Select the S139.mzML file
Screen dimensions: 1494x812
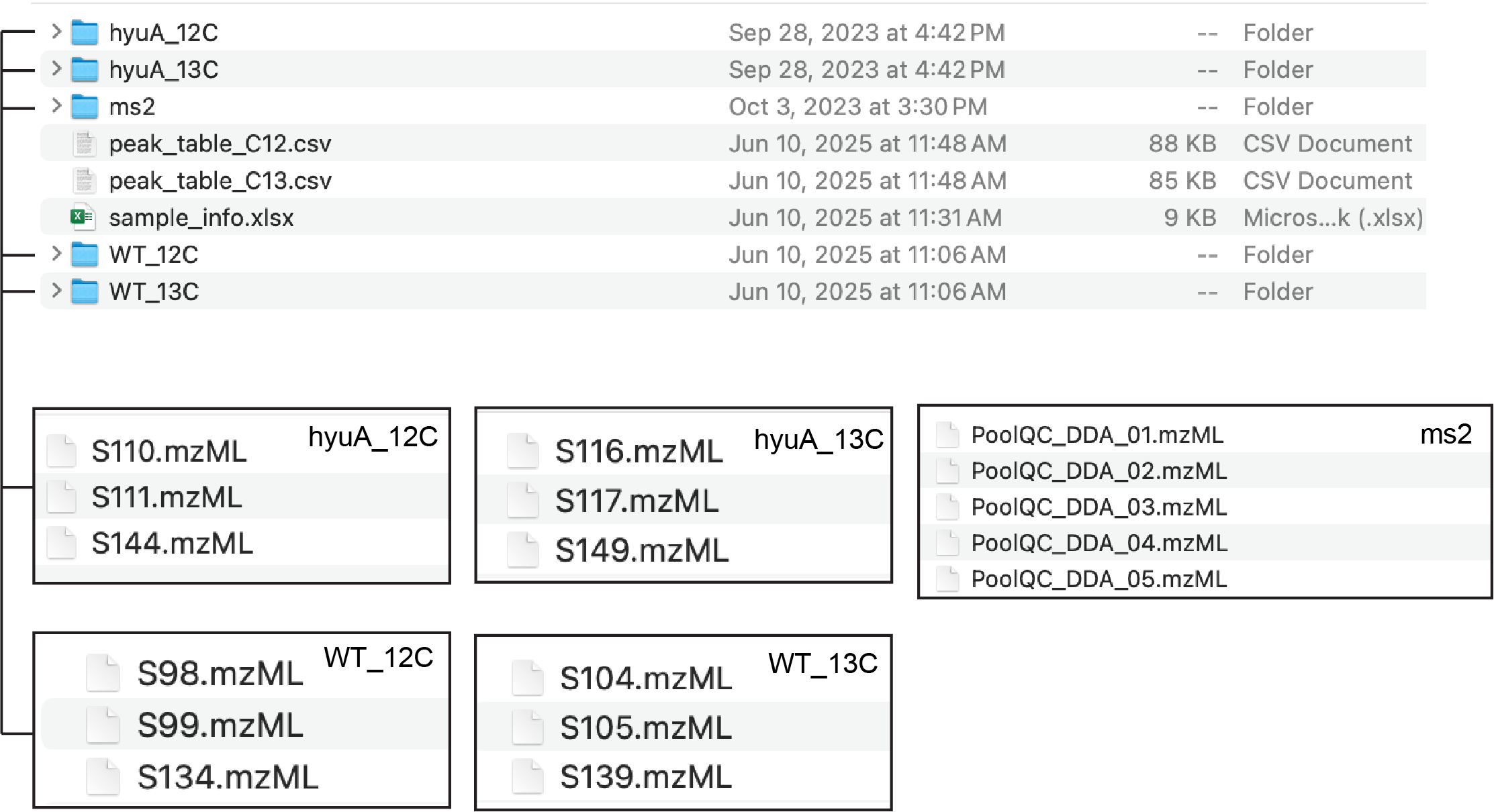click(x=646, y=776)
